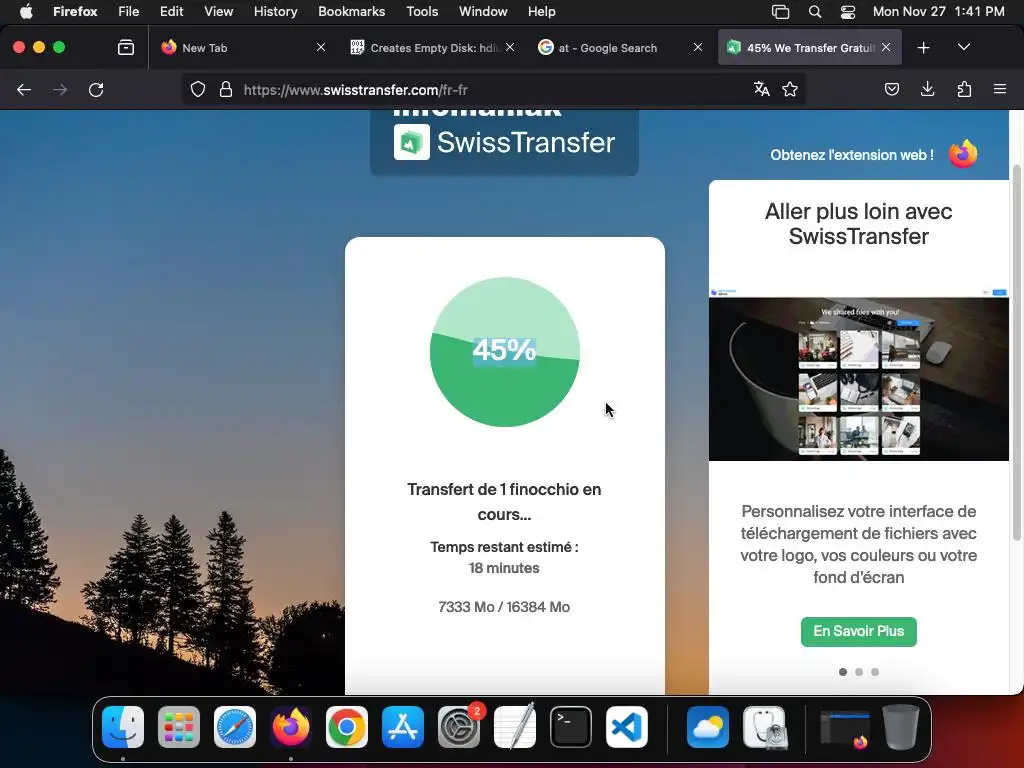Screen dimensions: 1024x768
Task: Launch Google Chrome from the Dock
Action: (347, 727)
